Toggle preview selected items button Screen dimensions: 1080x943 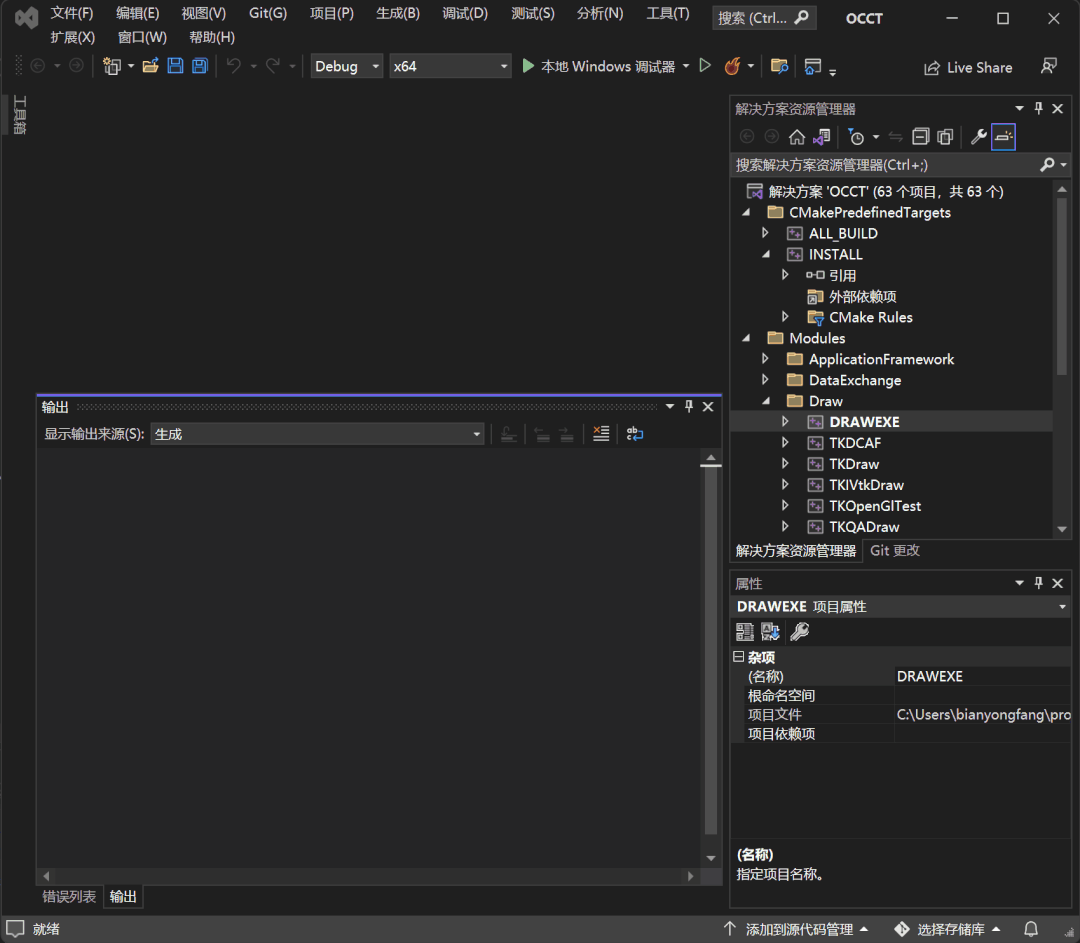(1003, 137)
